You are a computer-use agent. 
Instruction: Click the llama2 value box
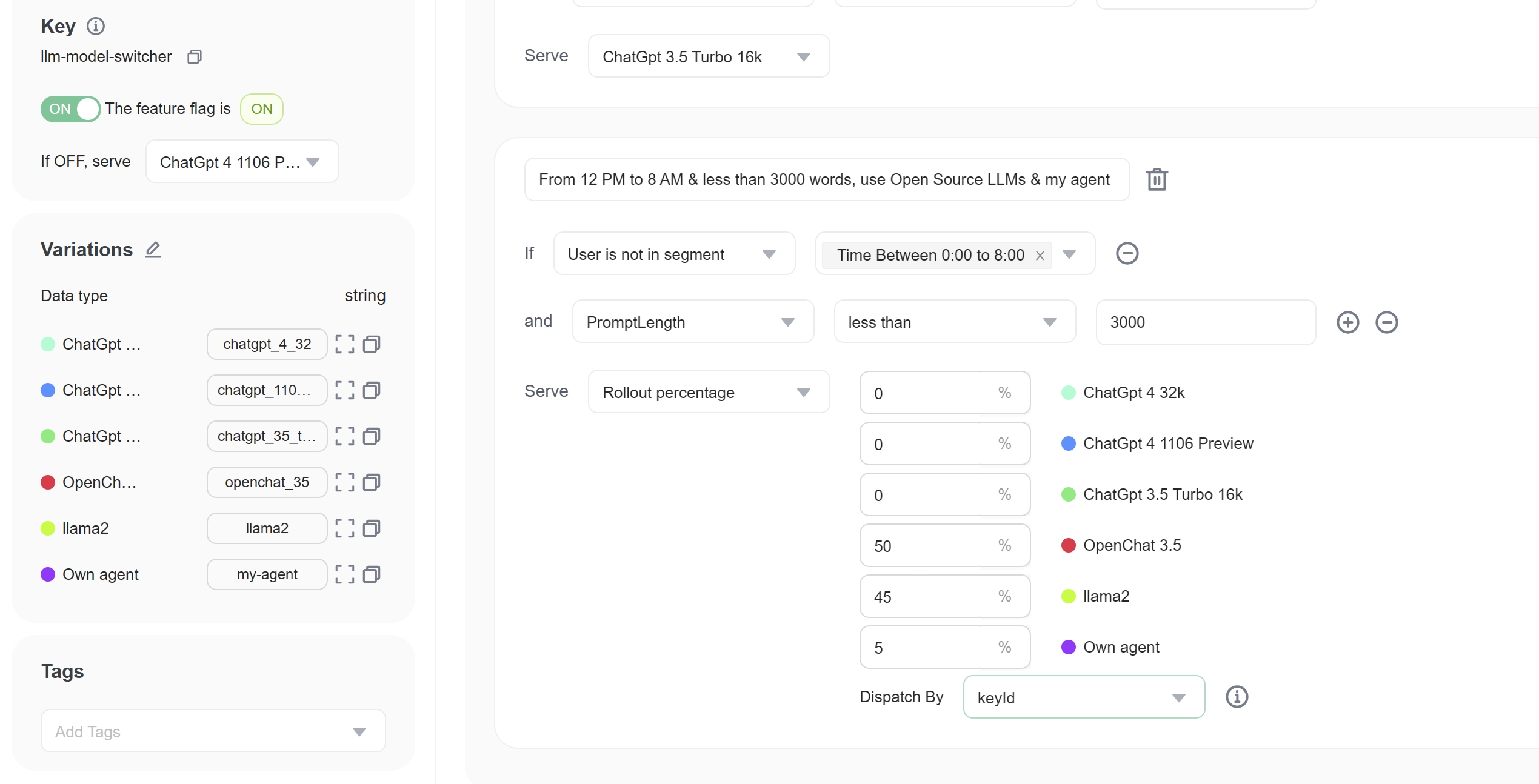(267, 528)
